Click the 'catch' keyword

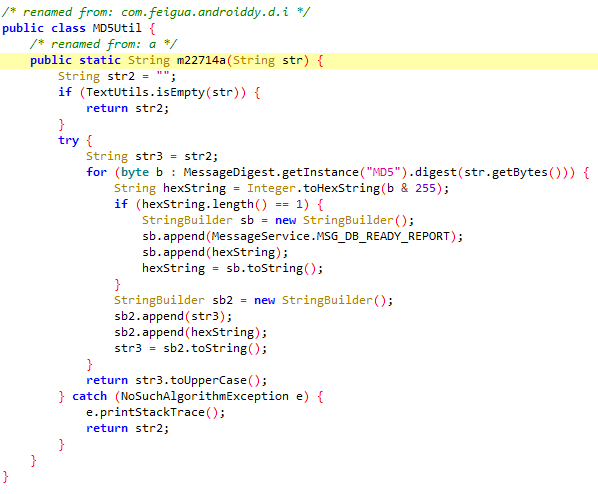[x=90, y=397]
